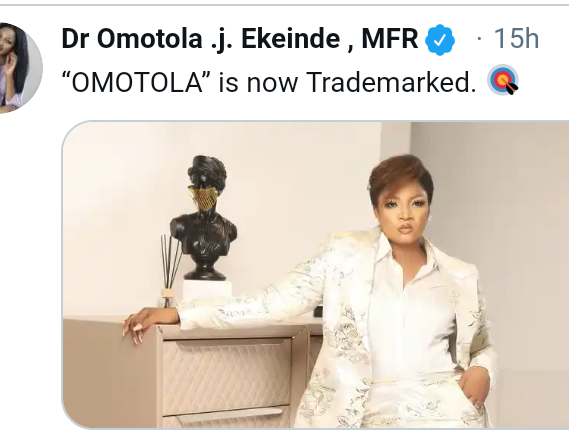Click the word "Trademarked." in the tweet
The height and width of the screenshot is (440, 569).
coord(391,82)
